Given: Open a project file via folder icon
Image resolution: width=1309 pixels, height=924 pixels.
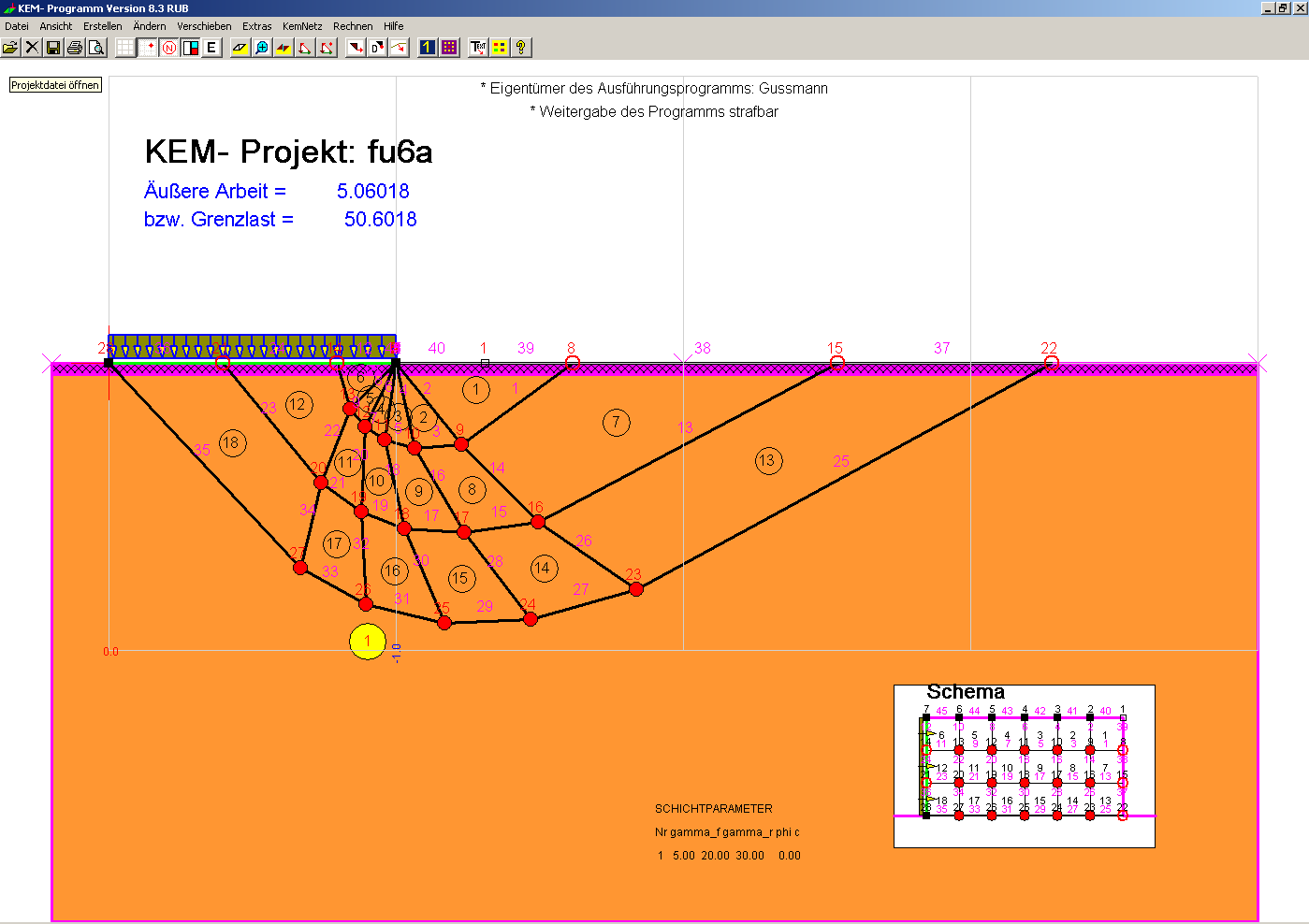Looking at the screenshot, I should point(10,47).
